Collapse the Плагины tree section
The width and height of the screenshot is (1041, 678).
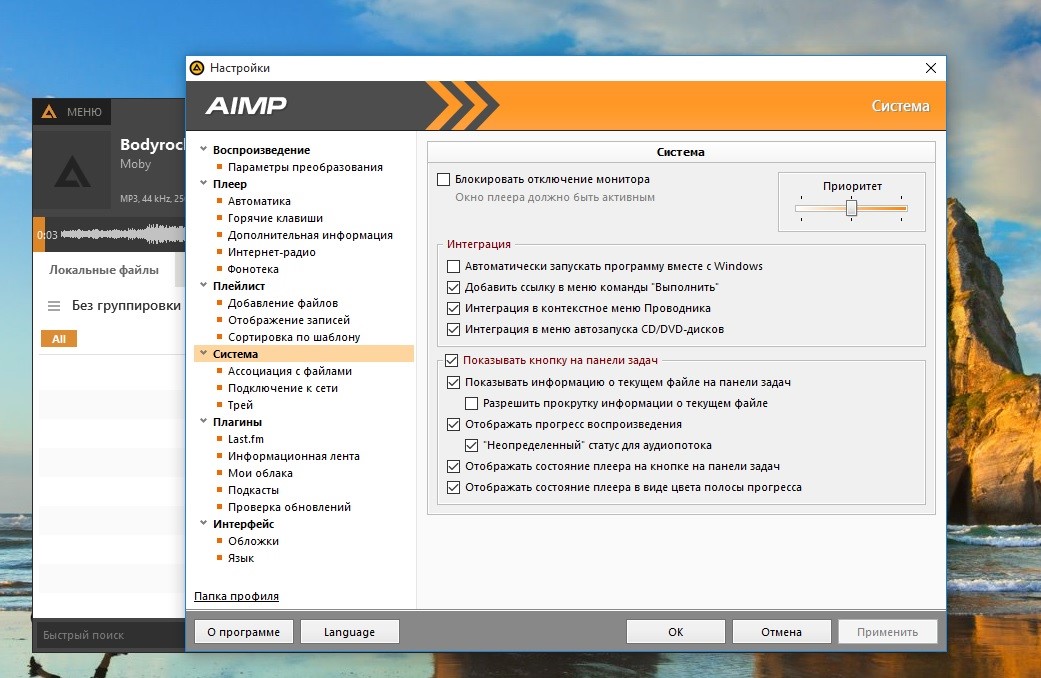[204, 421]
